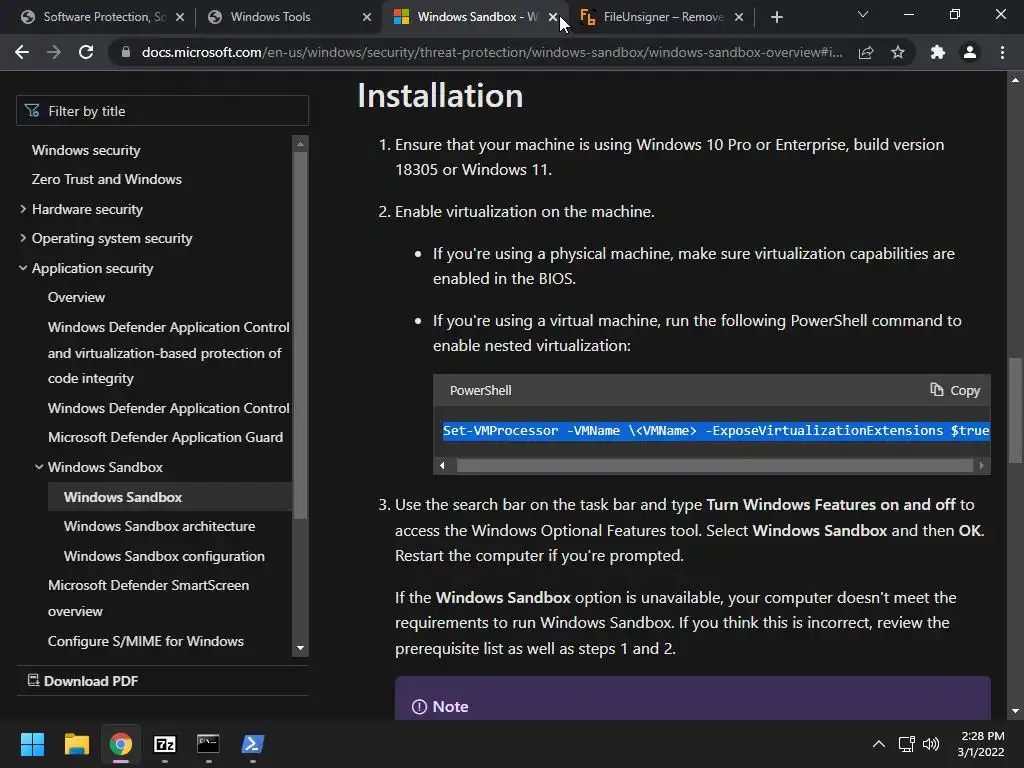
Task: Open the Chrome profile icon
Action: point(970,52)
